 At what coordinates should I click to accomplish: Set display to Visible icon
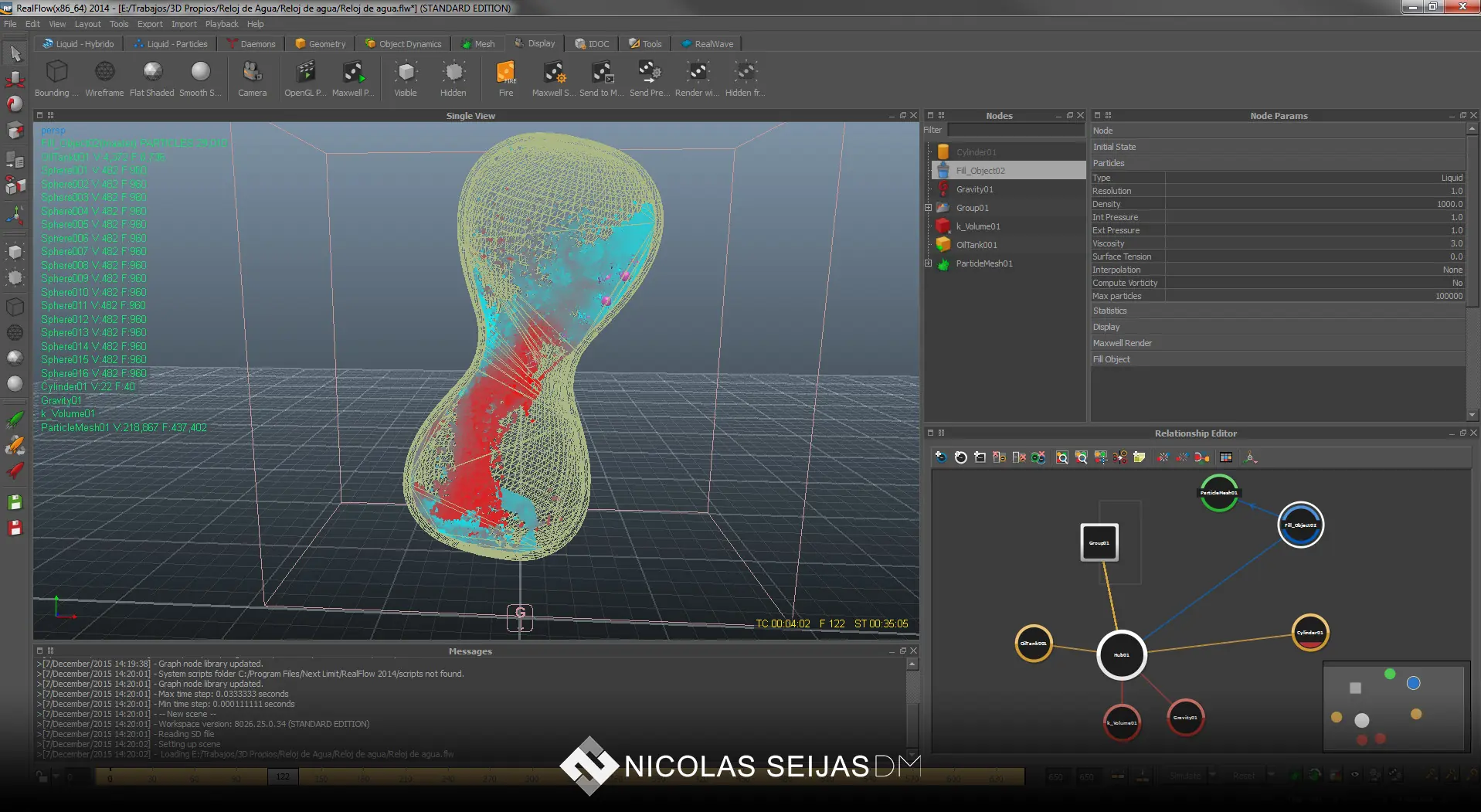pos(406,73)
